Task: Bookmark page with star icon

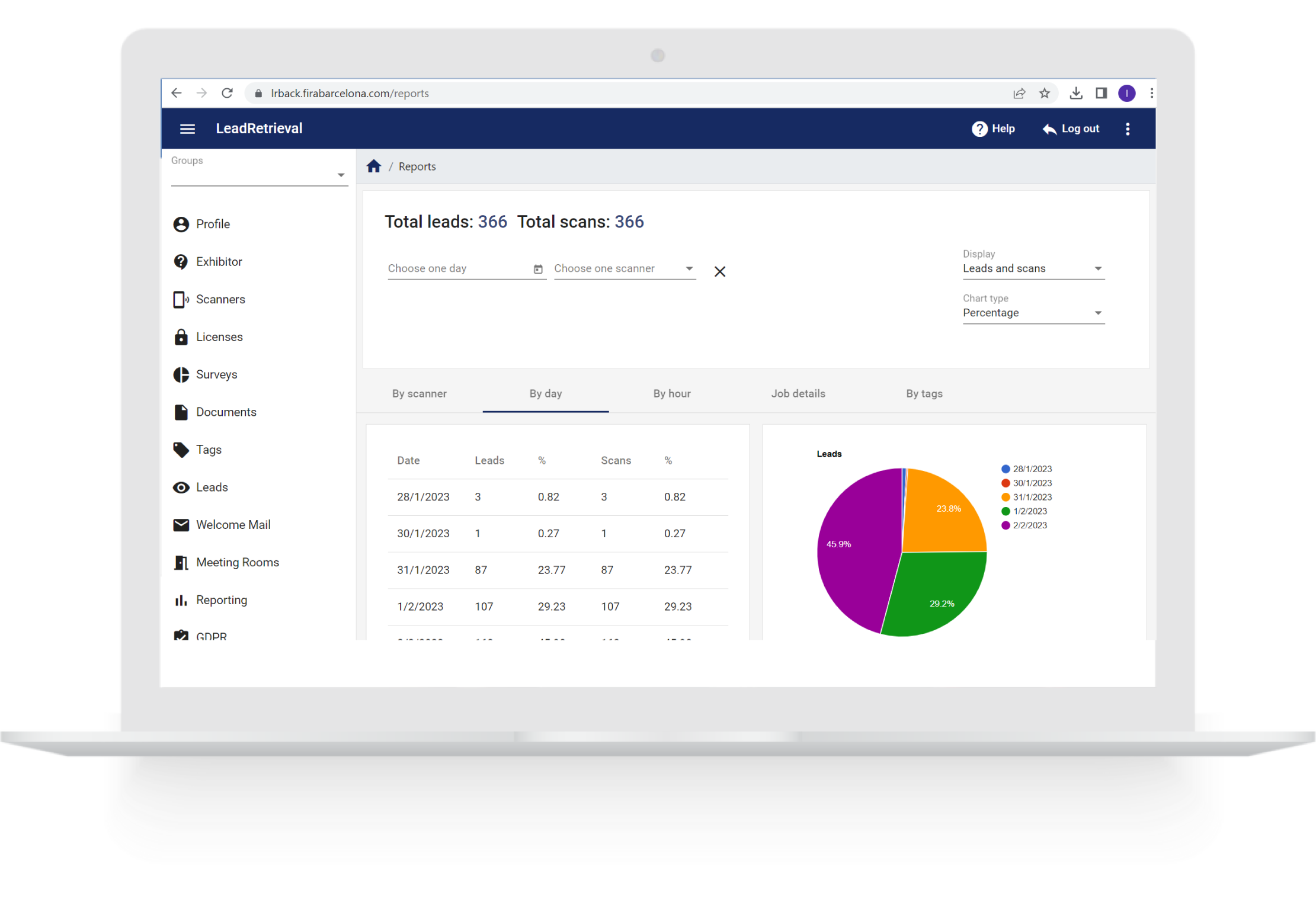Action: [1044, 93]
